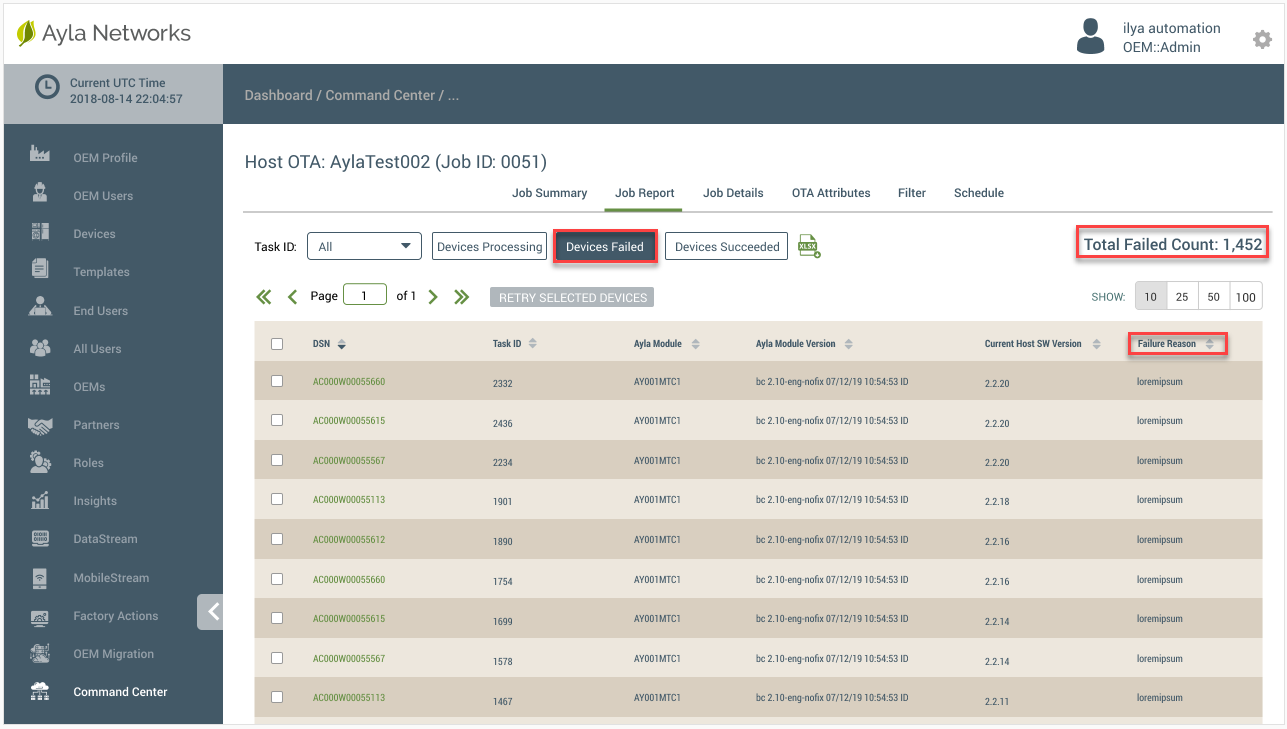Open the Filter tab

tap(912, 193)
